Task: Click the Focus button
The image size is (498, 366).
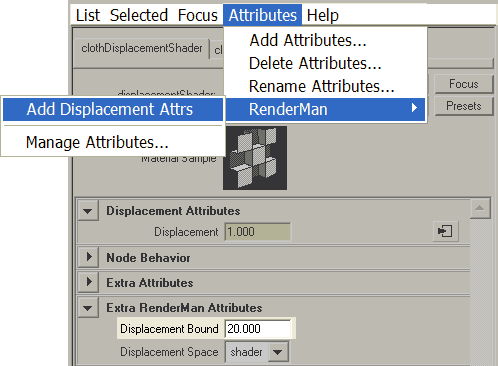Action: (x=464, y=84)
